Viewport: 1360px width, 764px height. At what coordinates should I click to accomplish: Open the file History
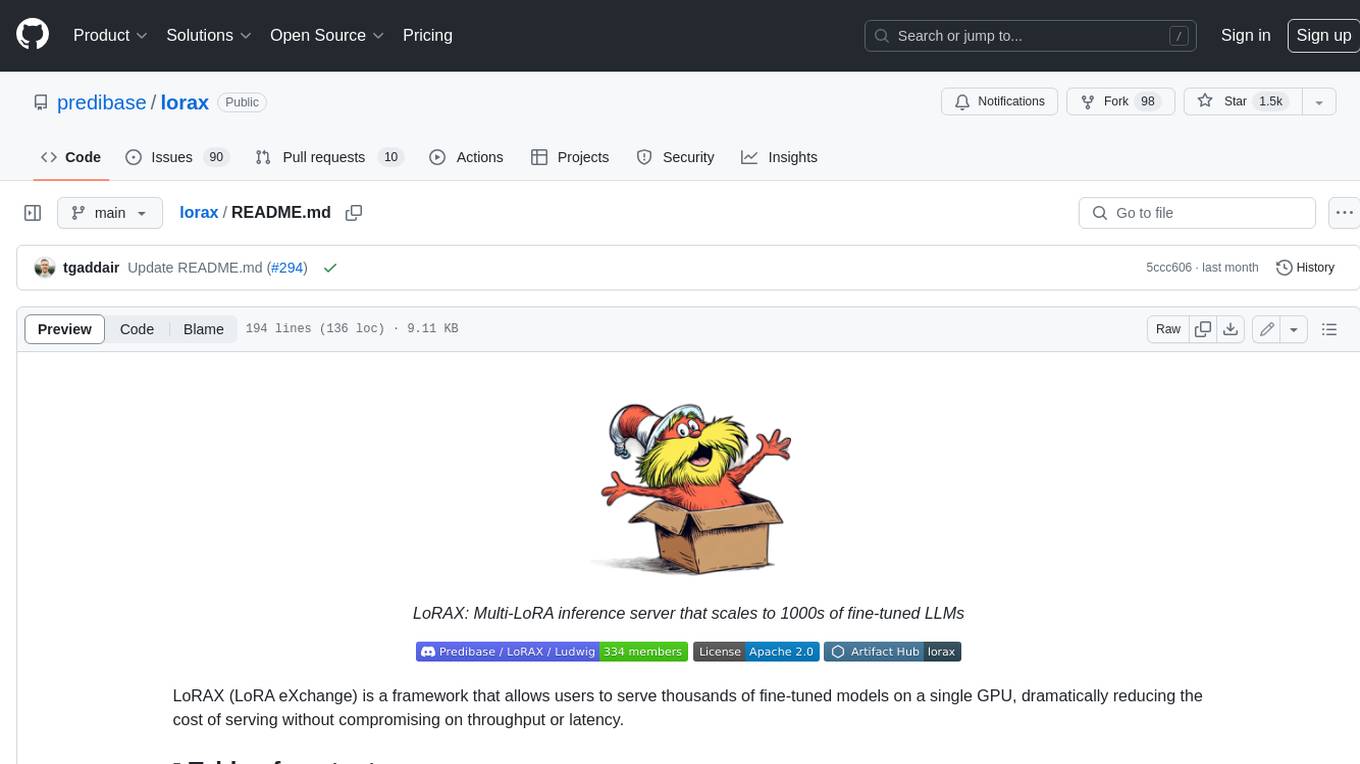pos(1305,268)
